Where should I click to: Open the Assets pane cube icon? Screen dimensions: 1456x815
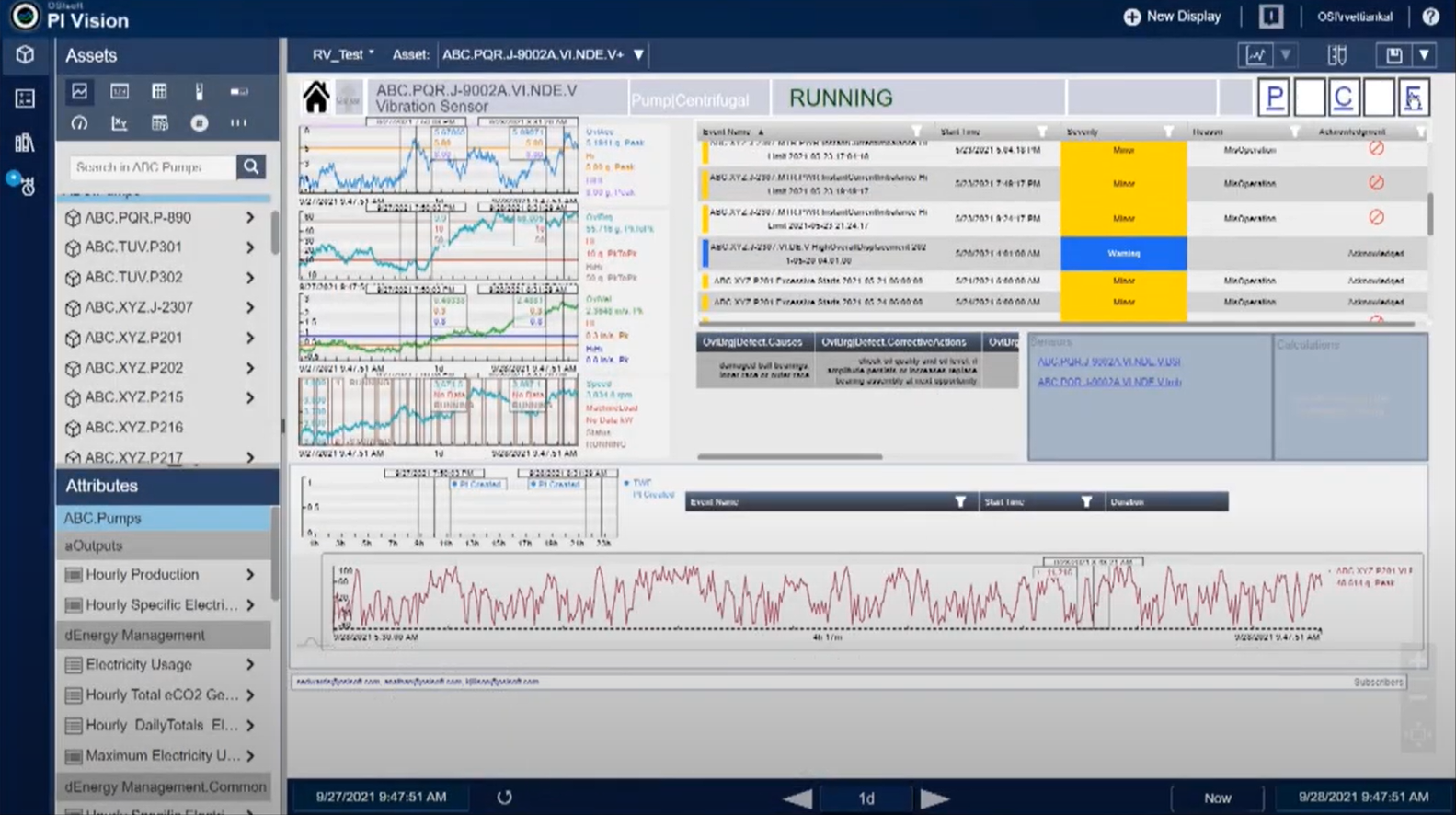25,55
